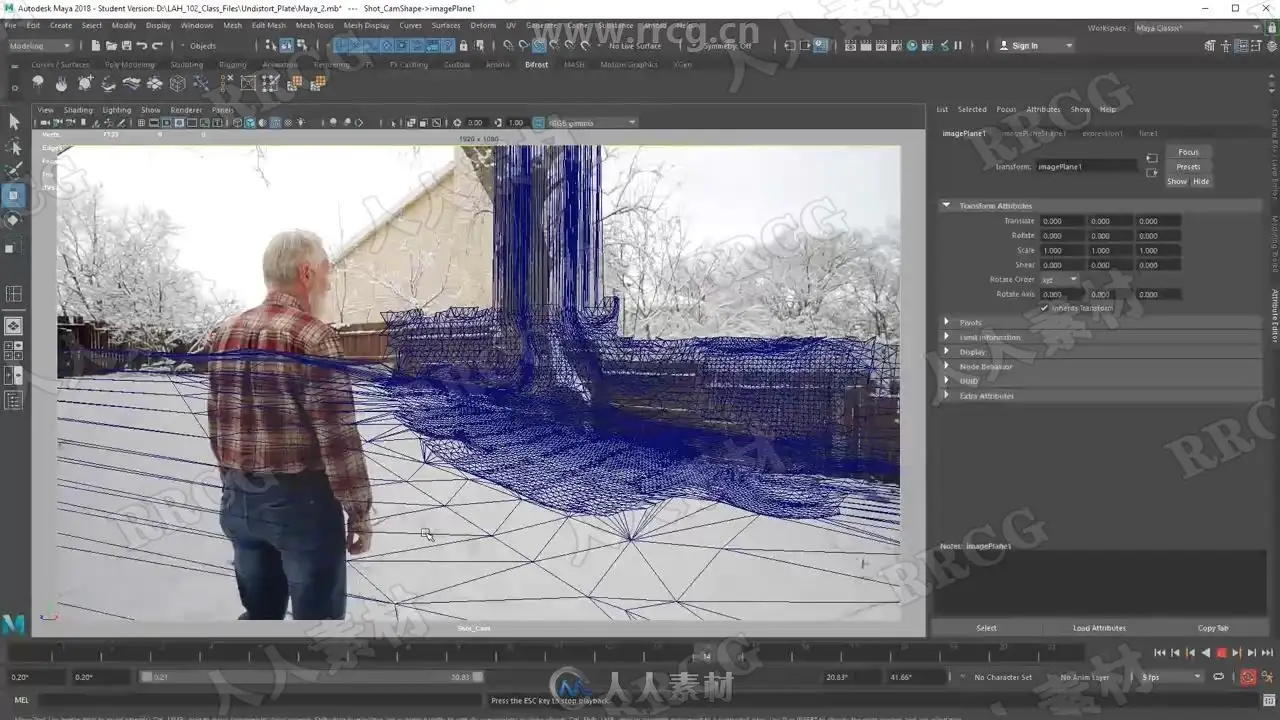The height and width of the screenshot is (720, 1280).
Task: Select the Rotate tool in toolbox
Action: (x=14, y=220)
